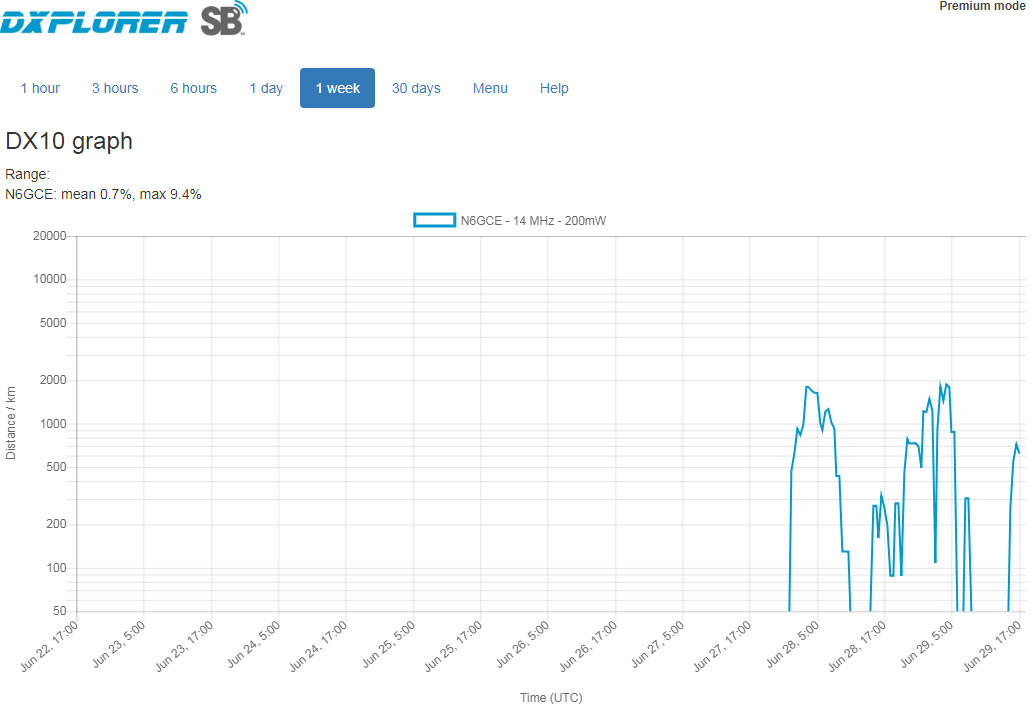Click the Jun 22, 17:00 axis label
Viewport: 1031px width, 719px height.
[x=51, y=646]
